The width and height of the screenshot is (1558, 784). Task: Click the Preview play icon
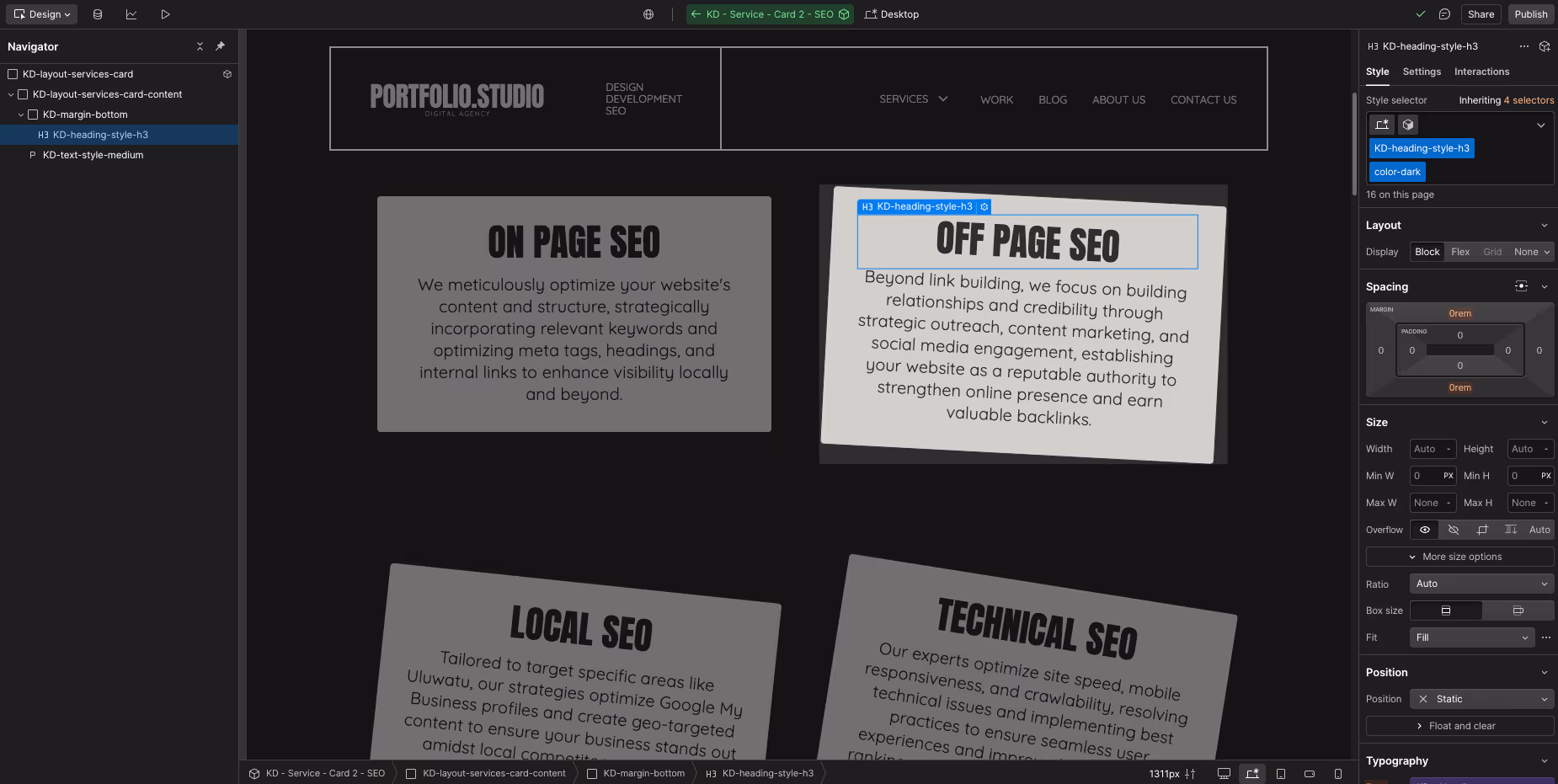tap(165, 14)
